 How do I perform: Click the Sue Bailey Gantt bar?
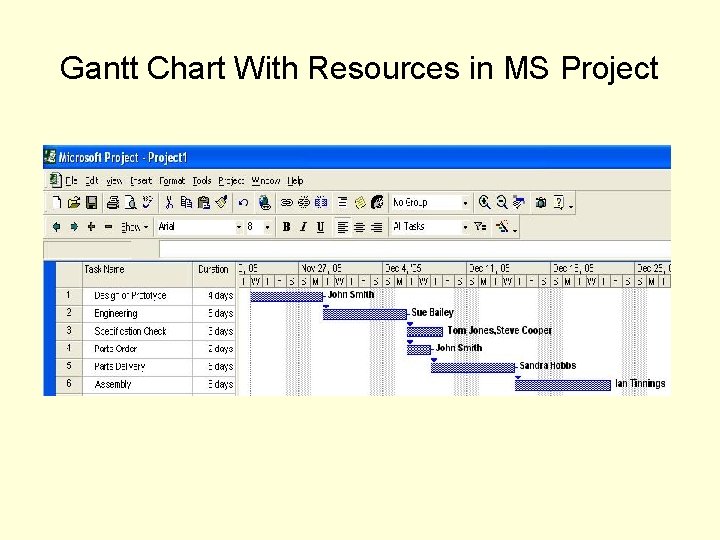tap(365, 314)
